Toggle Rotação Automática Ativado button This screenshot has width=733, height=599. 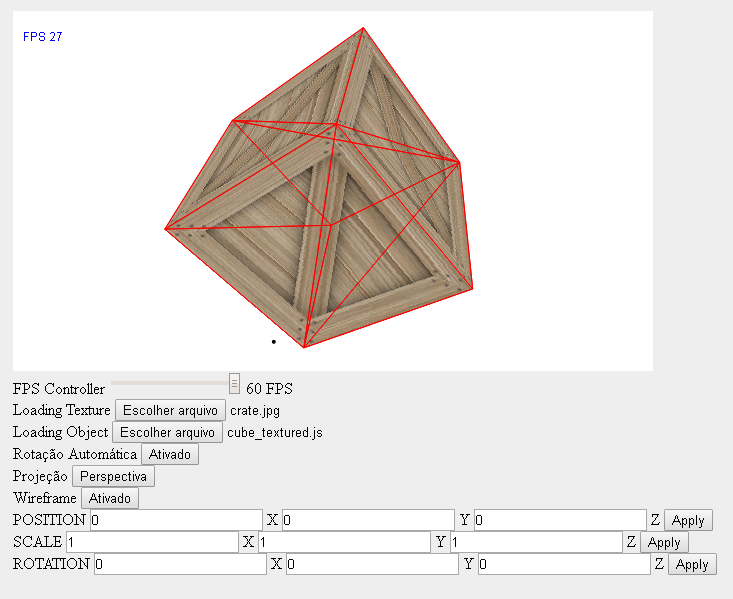pyautogui.click(x=170, y=454)
